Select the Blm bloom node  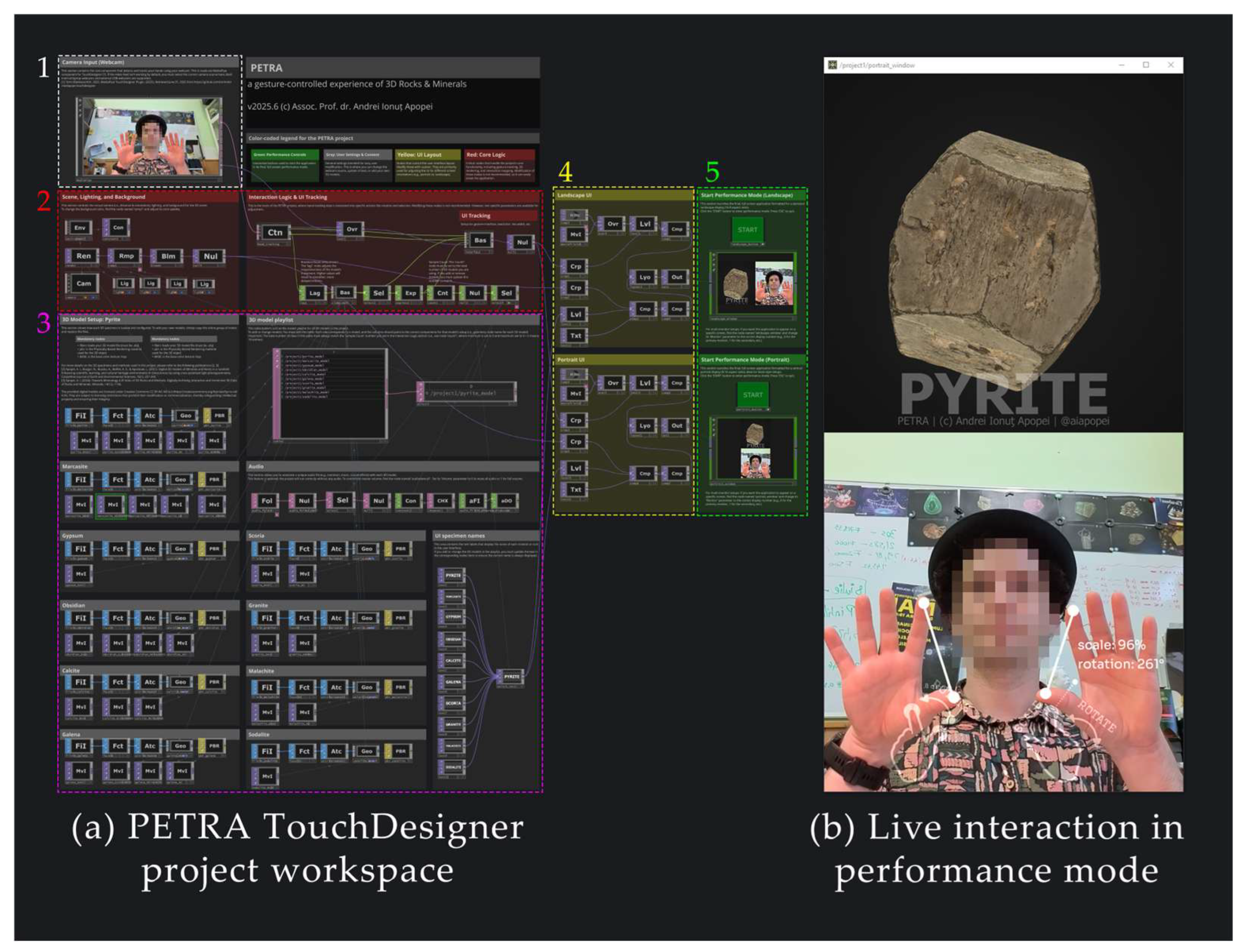(x=168, y=256)
